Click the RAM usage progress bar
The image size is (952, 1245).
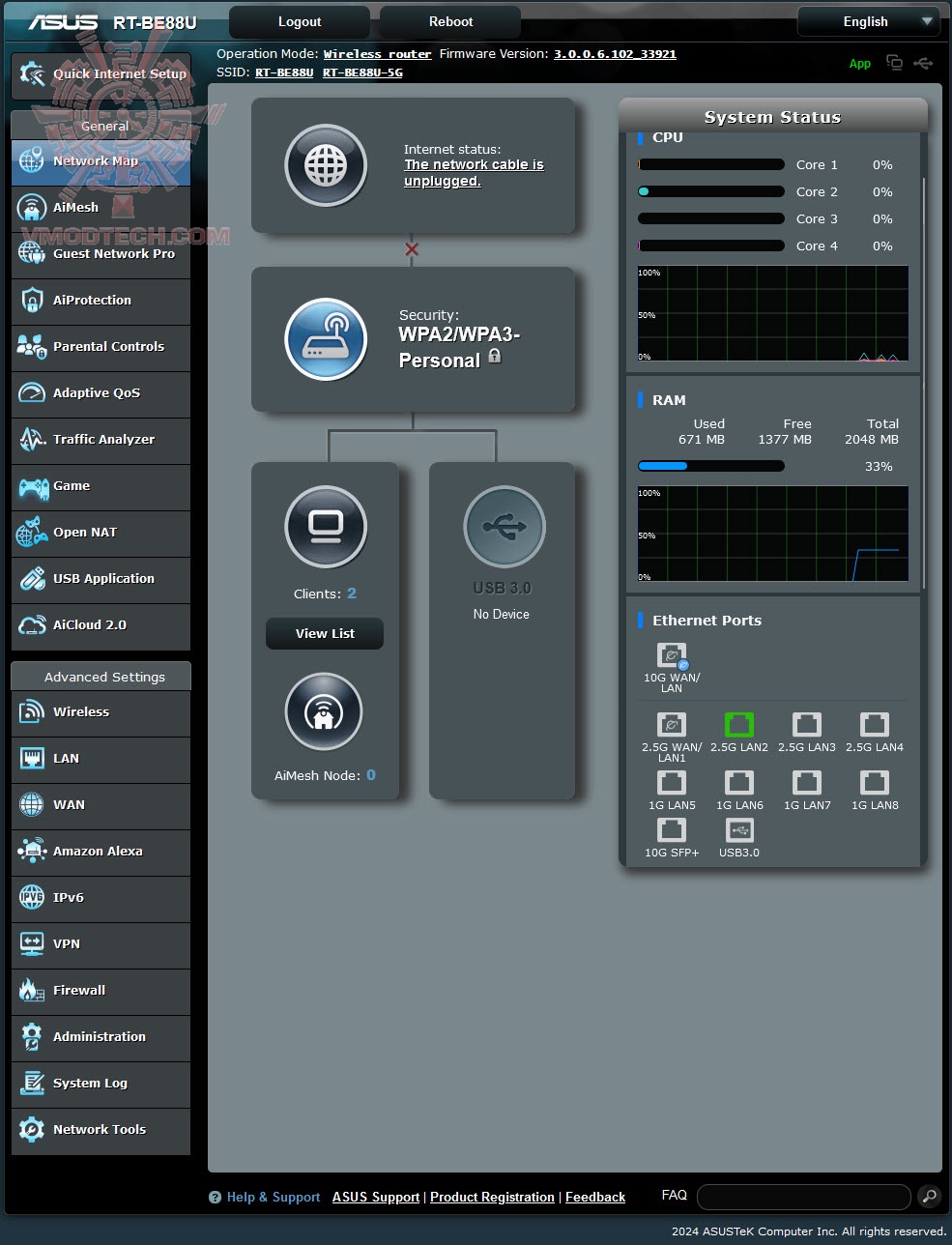click(711, 466)
